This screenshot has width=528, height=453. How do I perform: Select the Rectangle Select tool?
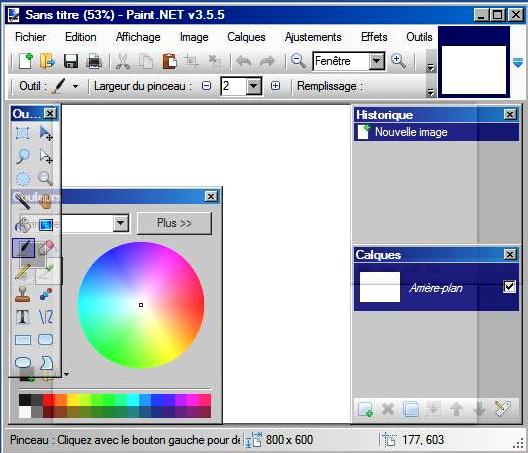coord(23,133)
